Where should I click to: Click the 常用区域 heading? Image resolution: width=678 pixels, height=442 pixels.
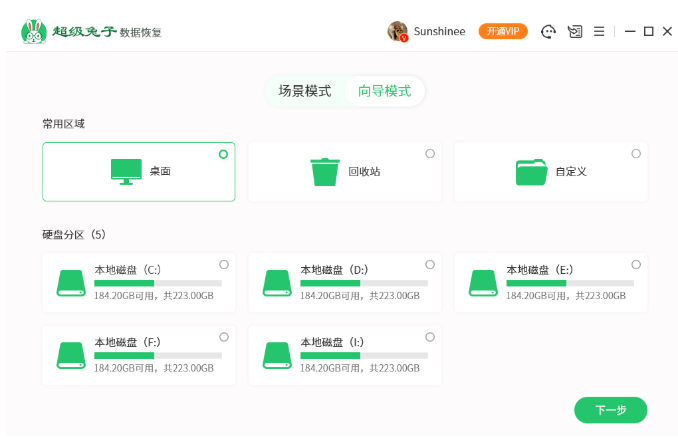[x=64, y=124]
